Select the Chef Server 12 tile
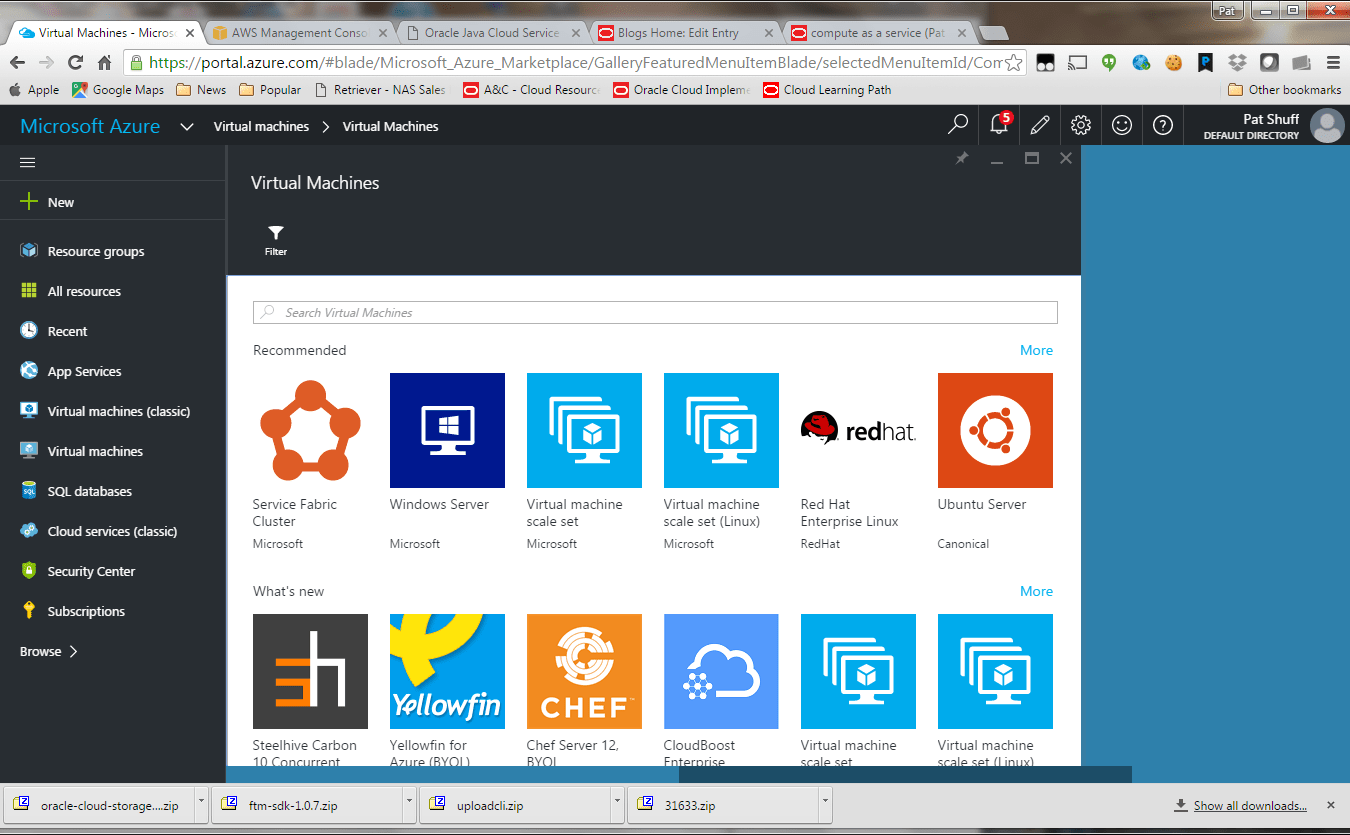This screenshot has width=1350, height=835. [584, 690]
